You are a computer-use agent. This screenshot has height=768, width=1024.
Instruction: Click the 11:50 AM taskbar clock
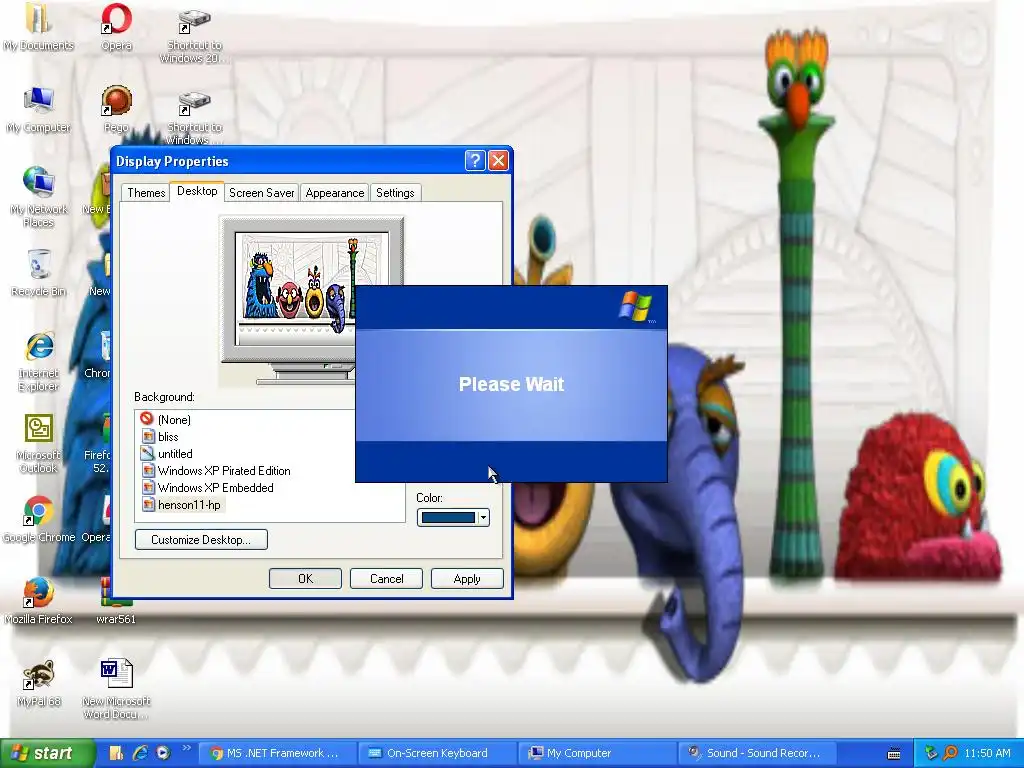(x=987, y=753)
